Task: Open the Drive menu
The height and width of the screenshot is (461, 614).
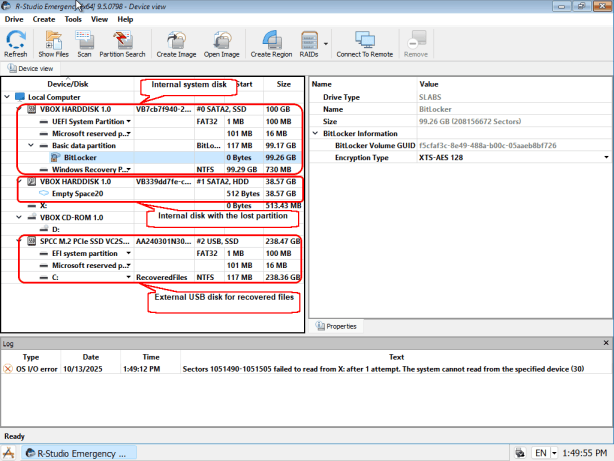Action: (14, 19)
